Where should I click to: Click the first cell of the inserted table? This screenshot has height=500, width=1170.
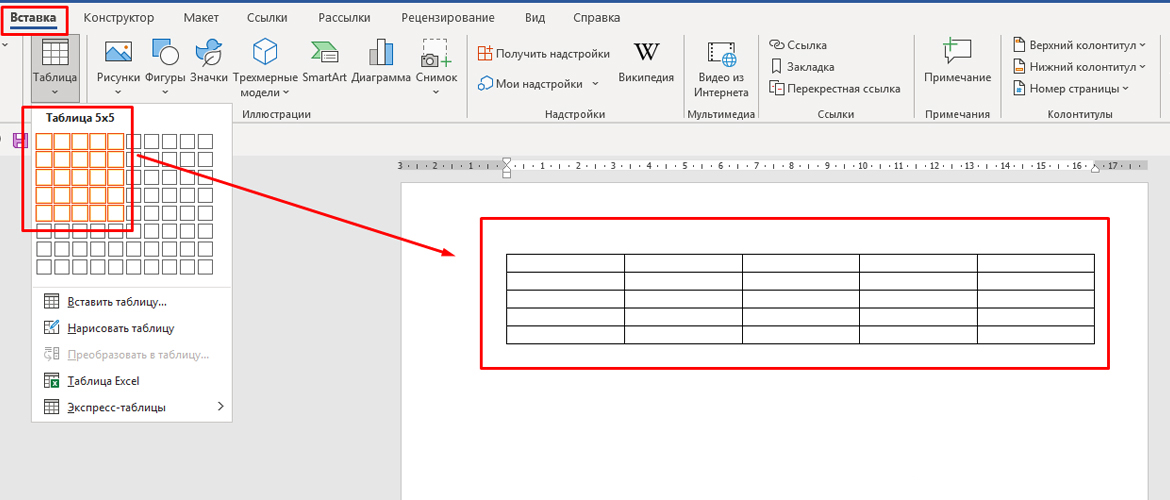565,263
